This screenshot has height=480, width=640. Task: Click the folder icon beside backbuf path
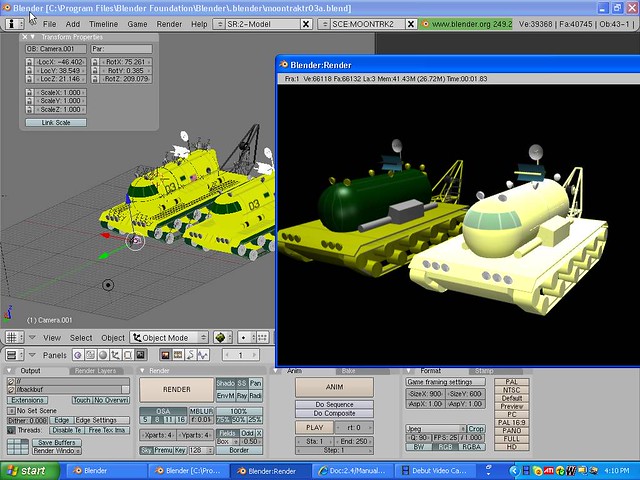coord(11,389)
